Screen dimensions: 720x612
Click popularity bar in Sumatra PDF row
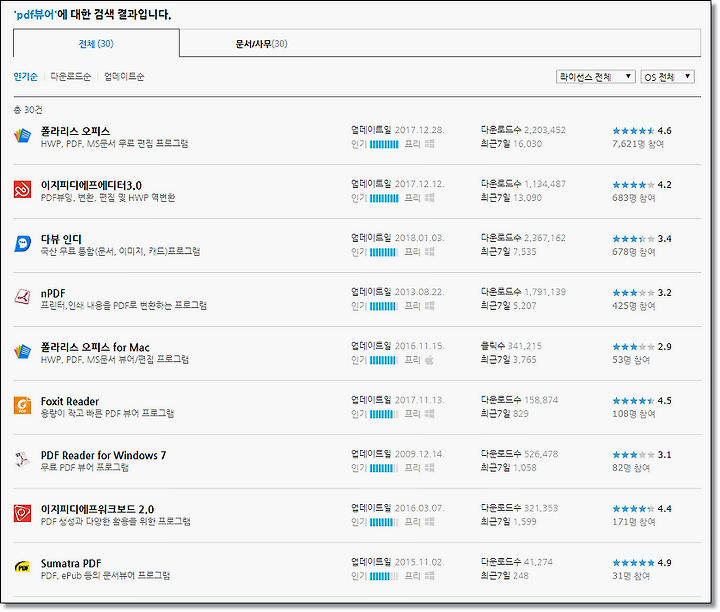[384, 576]
